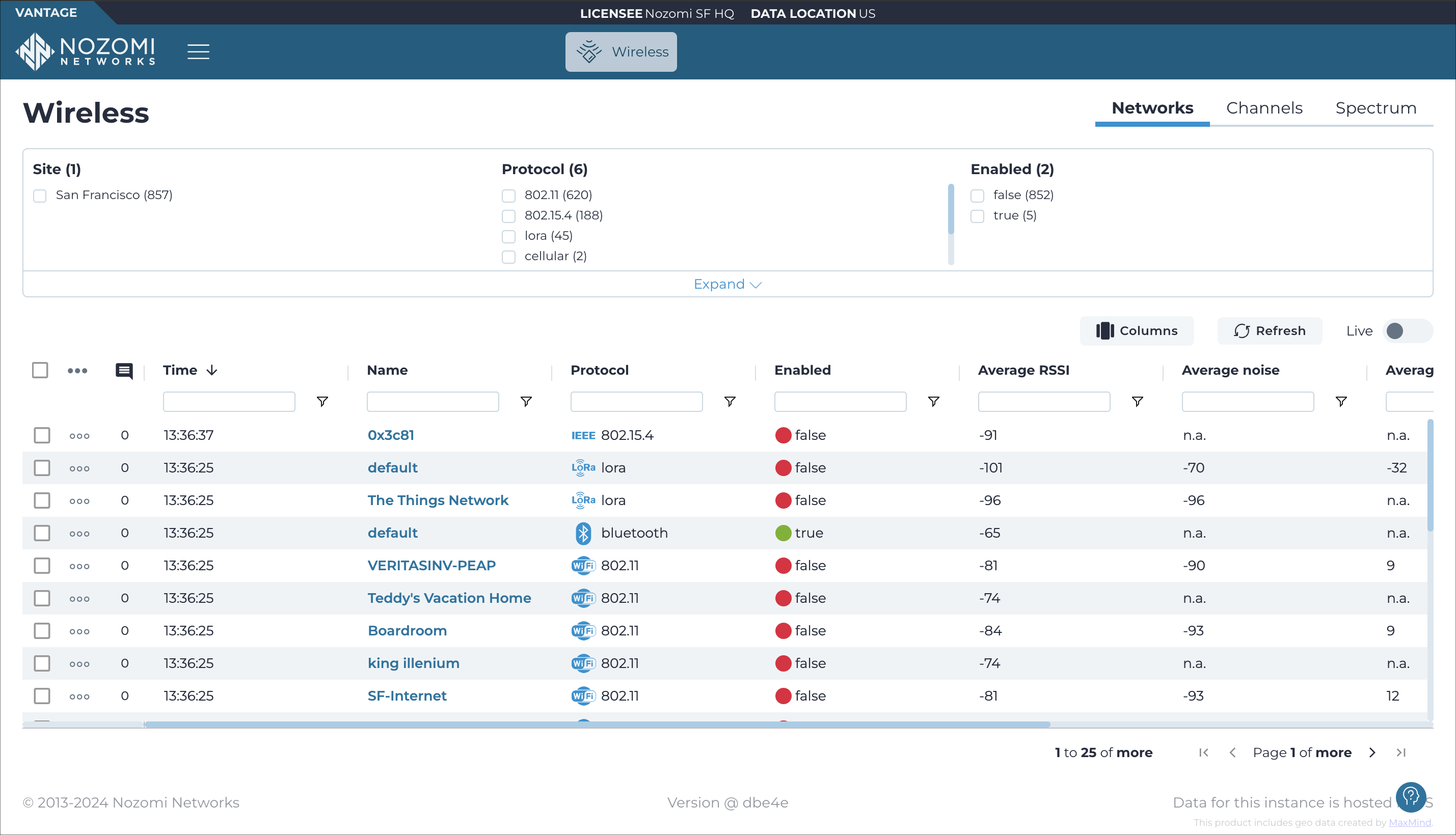Open the 0x3c81 network link
The image size is (1456, 835).
click(391, 436)
